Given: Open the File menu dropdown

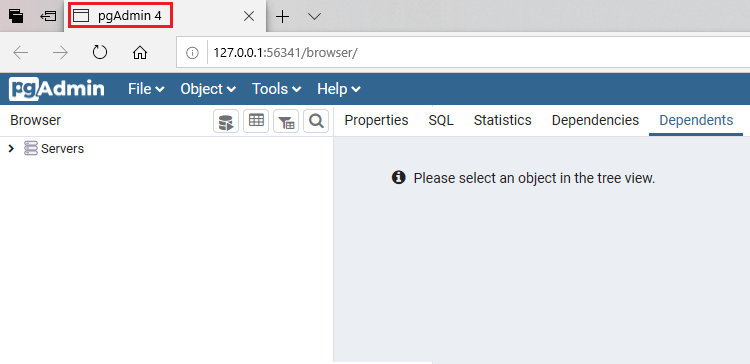Looking at the screenshot, I should (x=146, y=89).
